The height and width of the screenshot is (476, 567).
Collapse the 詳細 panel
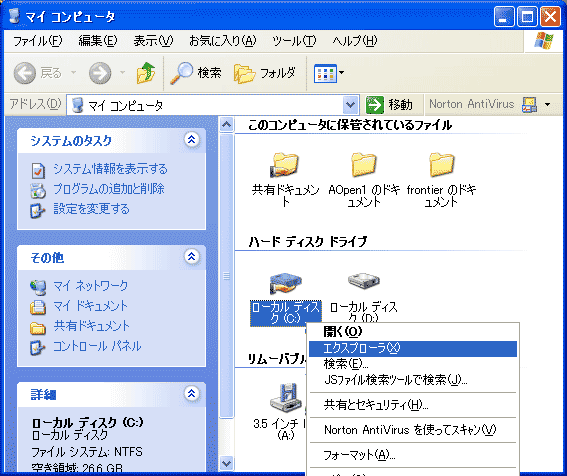(x=192, y=394)
